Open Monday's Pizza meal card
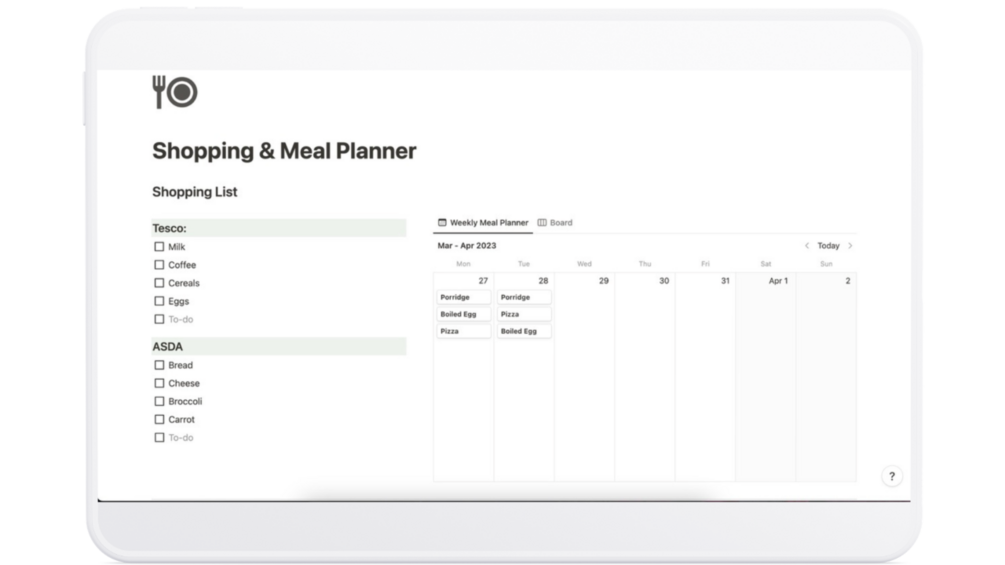This screenshot has width=1005, height=565. 464,331
